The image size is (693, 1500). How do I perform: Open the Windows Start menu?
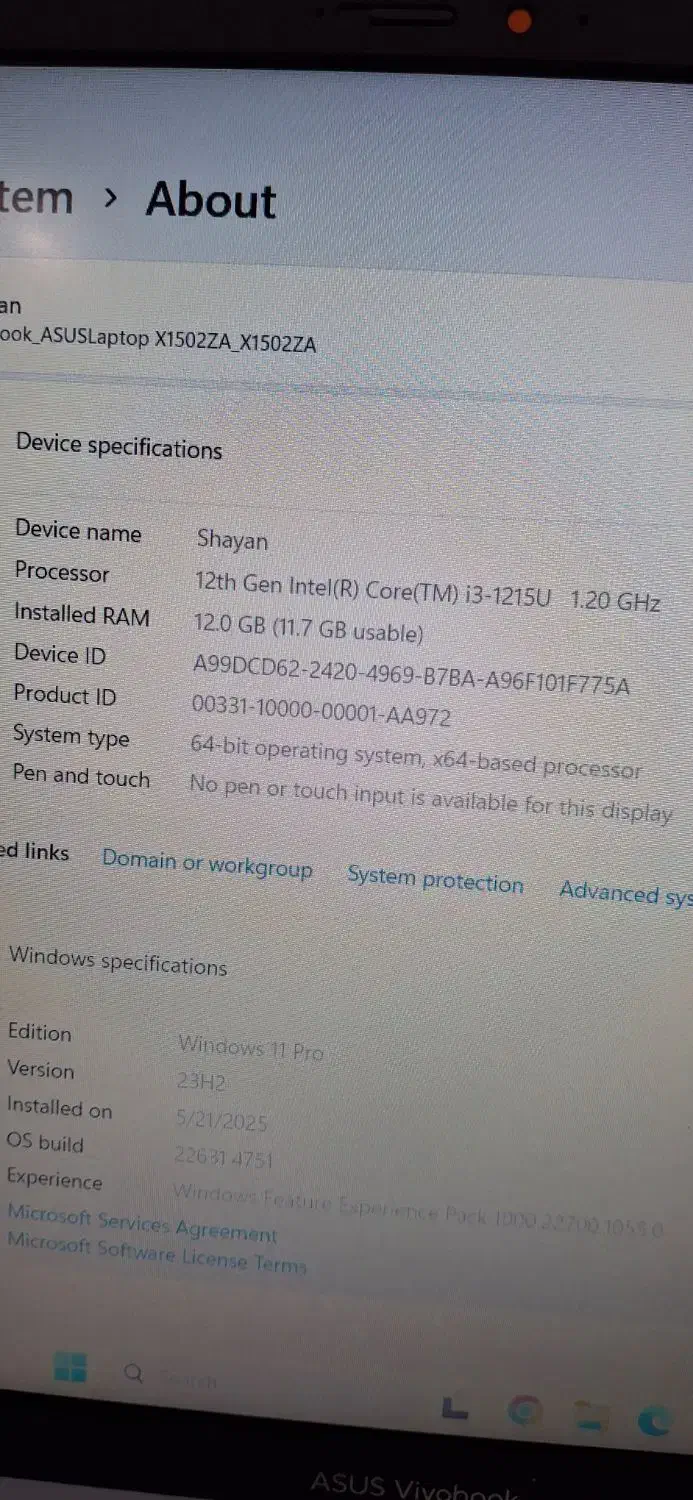69,1367
